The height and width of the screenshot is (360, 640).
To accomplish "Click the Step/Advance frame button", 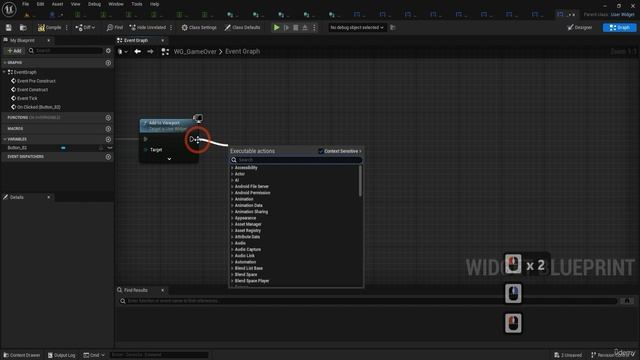I will click(x=286, y=27).
